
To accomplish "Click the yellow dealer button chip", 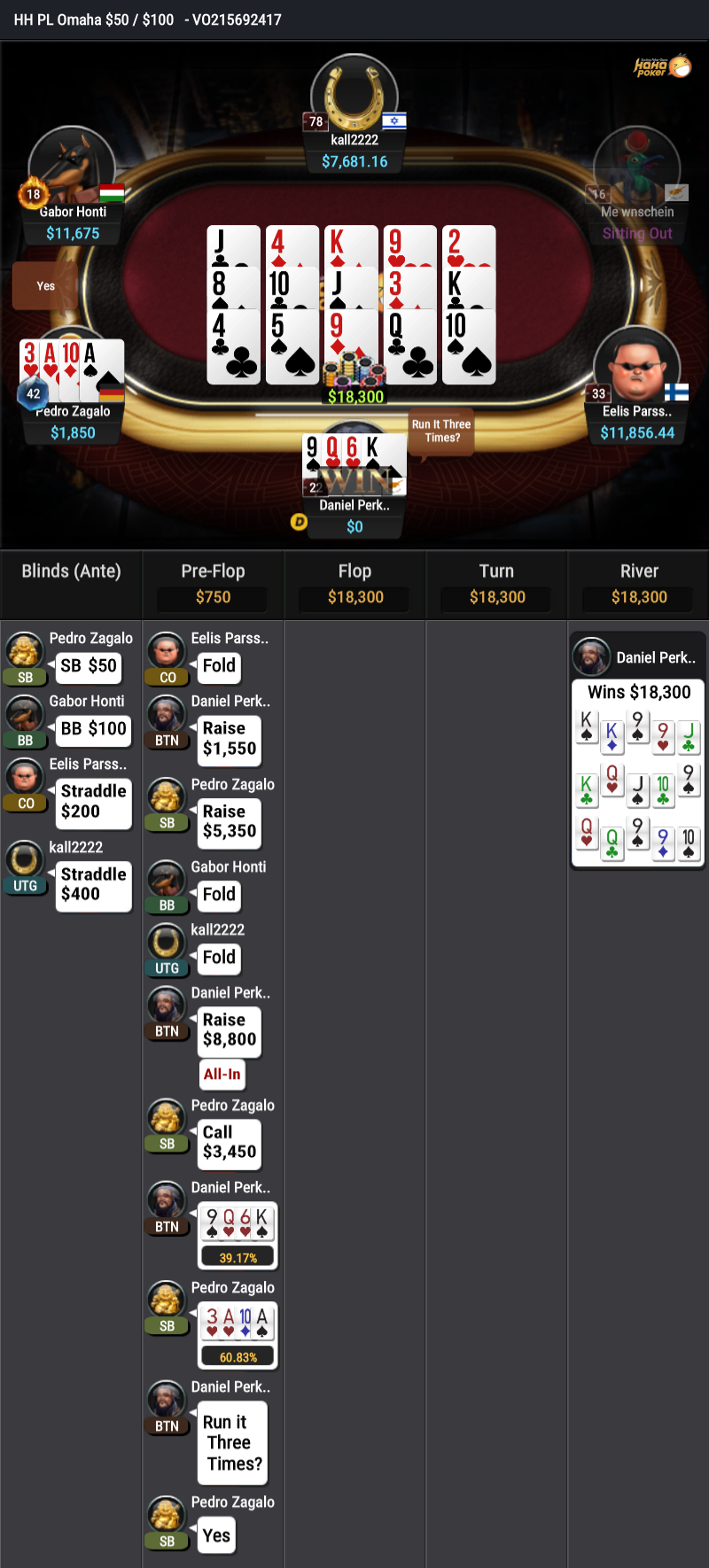I will pos(300,522).
